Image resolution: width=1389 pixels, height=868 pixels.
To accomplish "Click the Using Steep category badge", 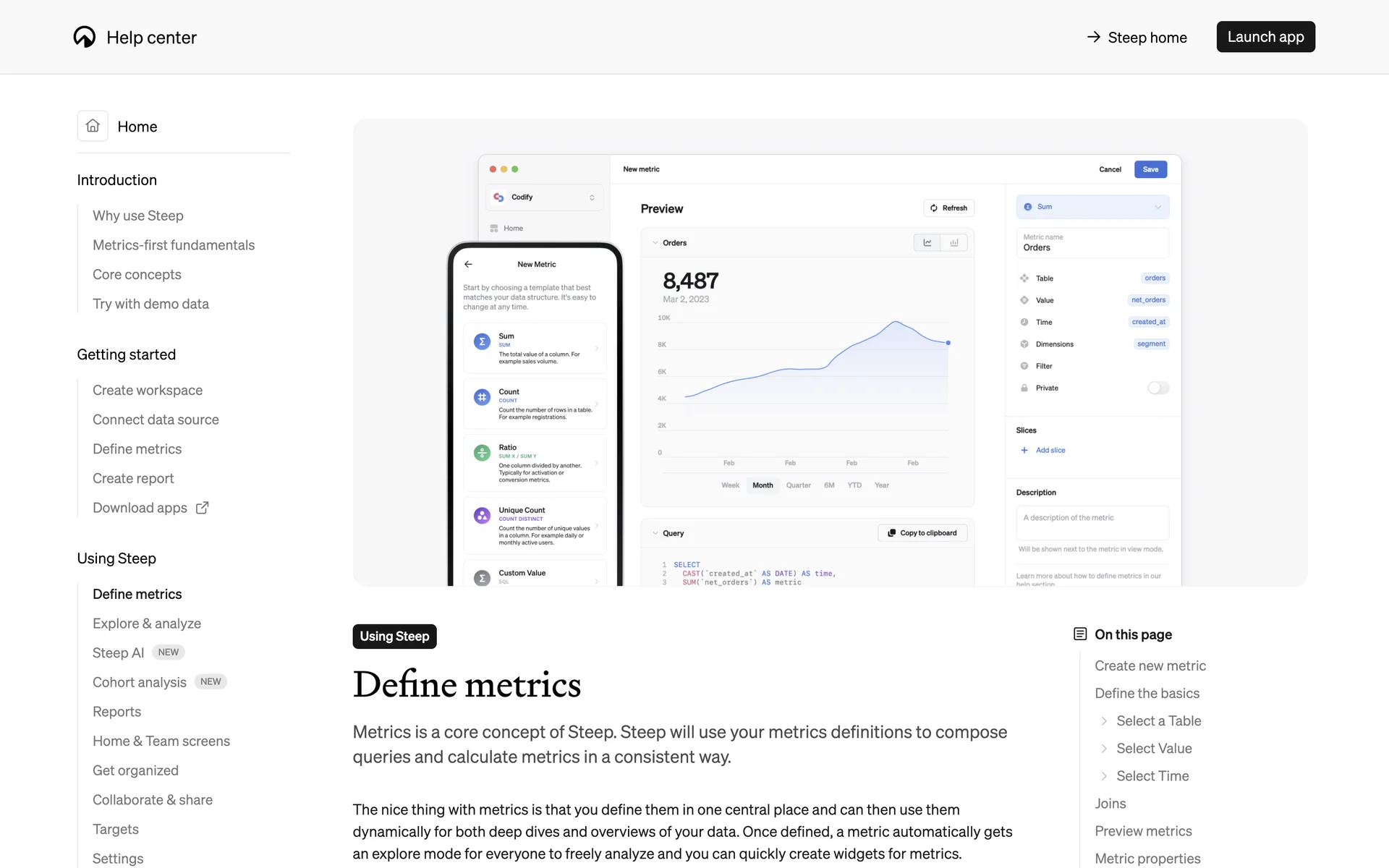I will click(394, 637).
